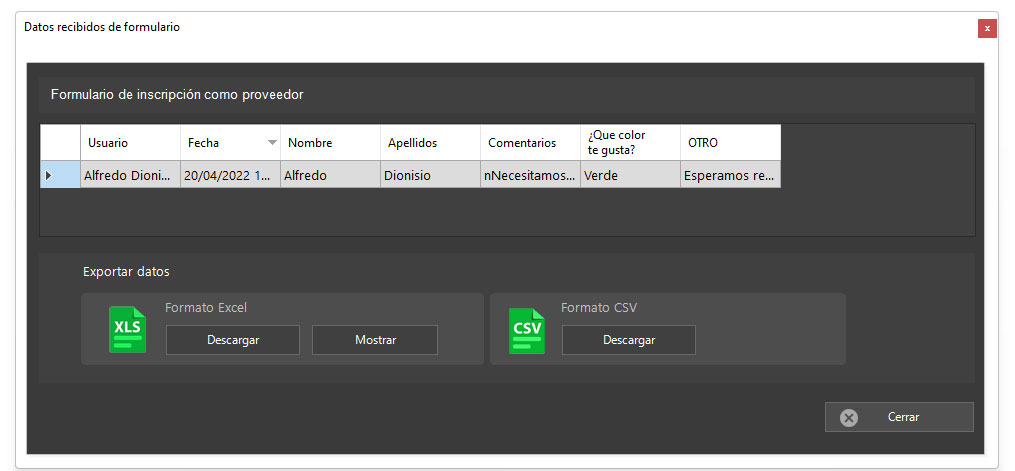Click the row indicator arrow of Alfredo row
This screenshot has width=1015, height=471.
[48, 175]
